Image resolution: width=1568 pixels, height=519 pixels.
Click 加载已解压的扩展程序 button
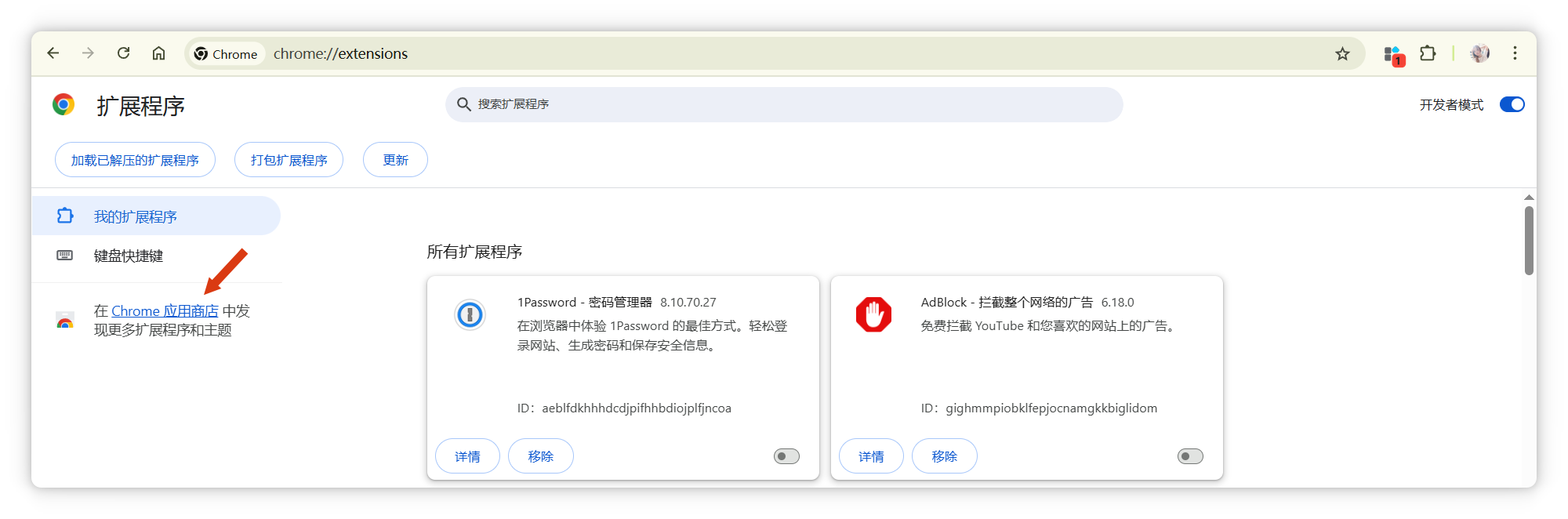point(135,160)
